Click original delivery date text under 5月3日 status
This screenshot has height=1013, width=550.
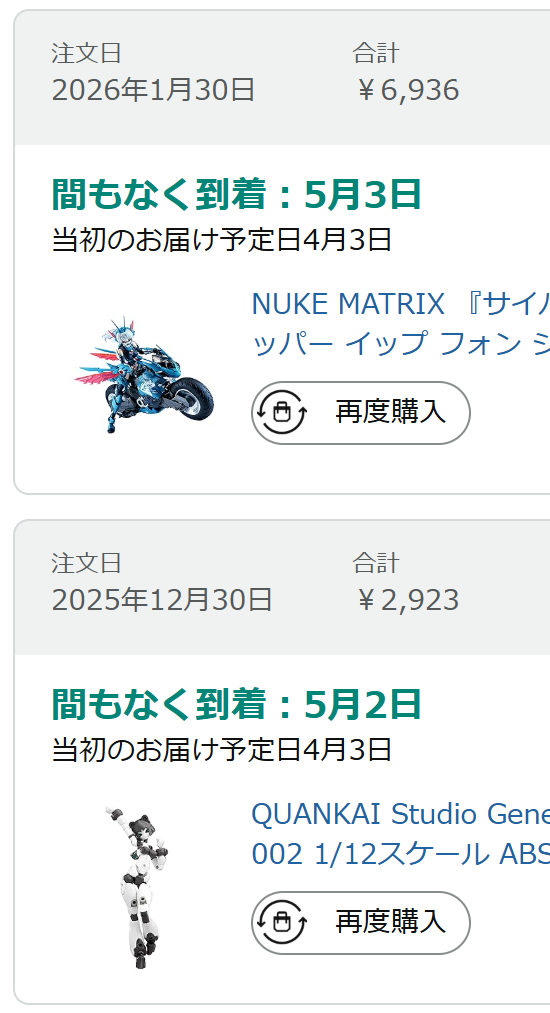pos(222,240)
